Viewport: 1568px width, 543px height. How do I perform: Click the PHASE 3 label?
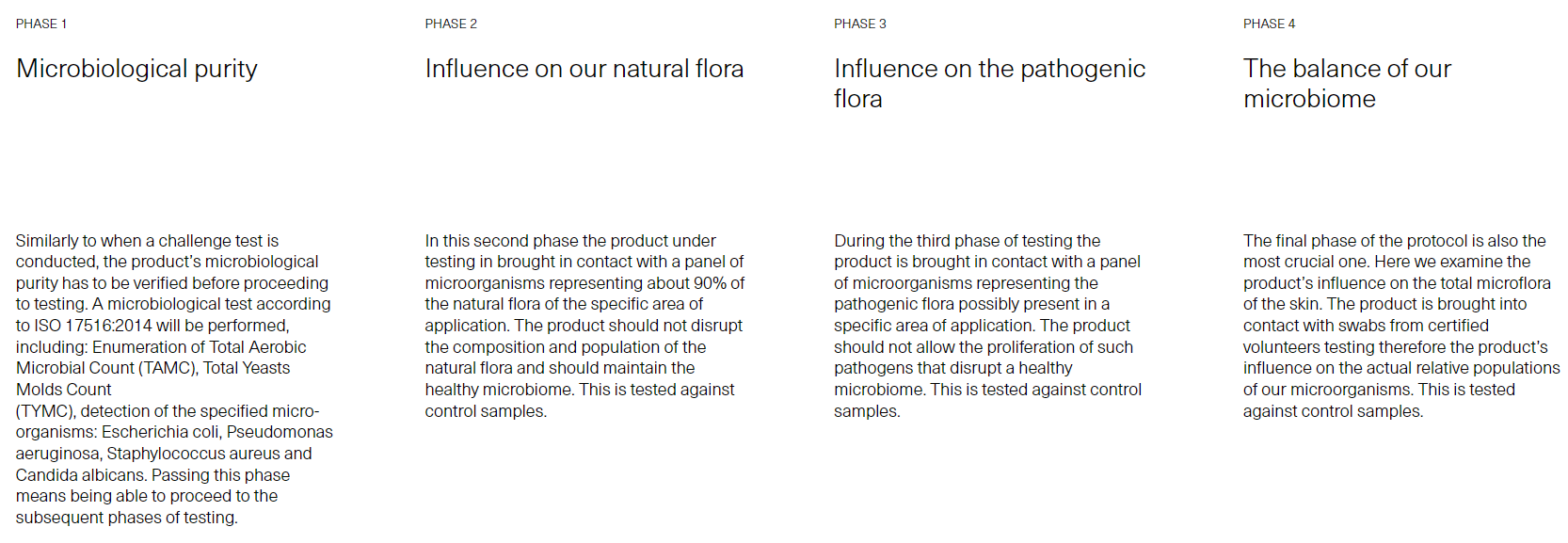pos(860,24)
